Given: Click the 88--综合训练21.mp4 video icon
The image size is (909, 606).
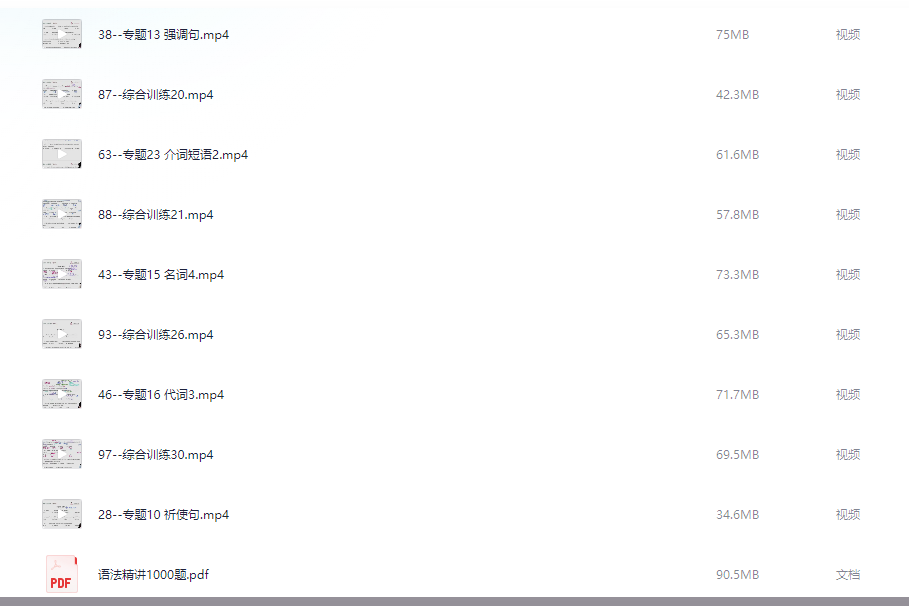Looking at the screenshot, I should (x=61, y=214).
